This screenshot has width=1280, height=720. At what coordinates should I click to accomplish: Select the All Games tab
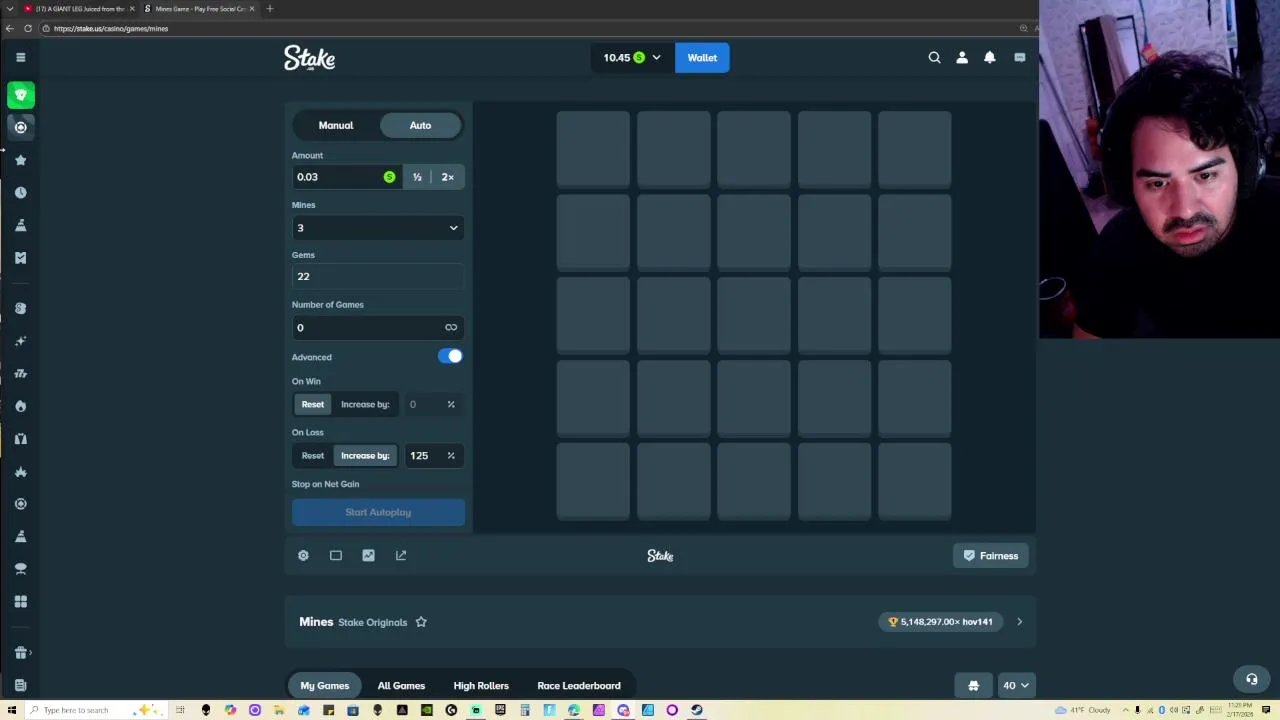tap(401, 685)
